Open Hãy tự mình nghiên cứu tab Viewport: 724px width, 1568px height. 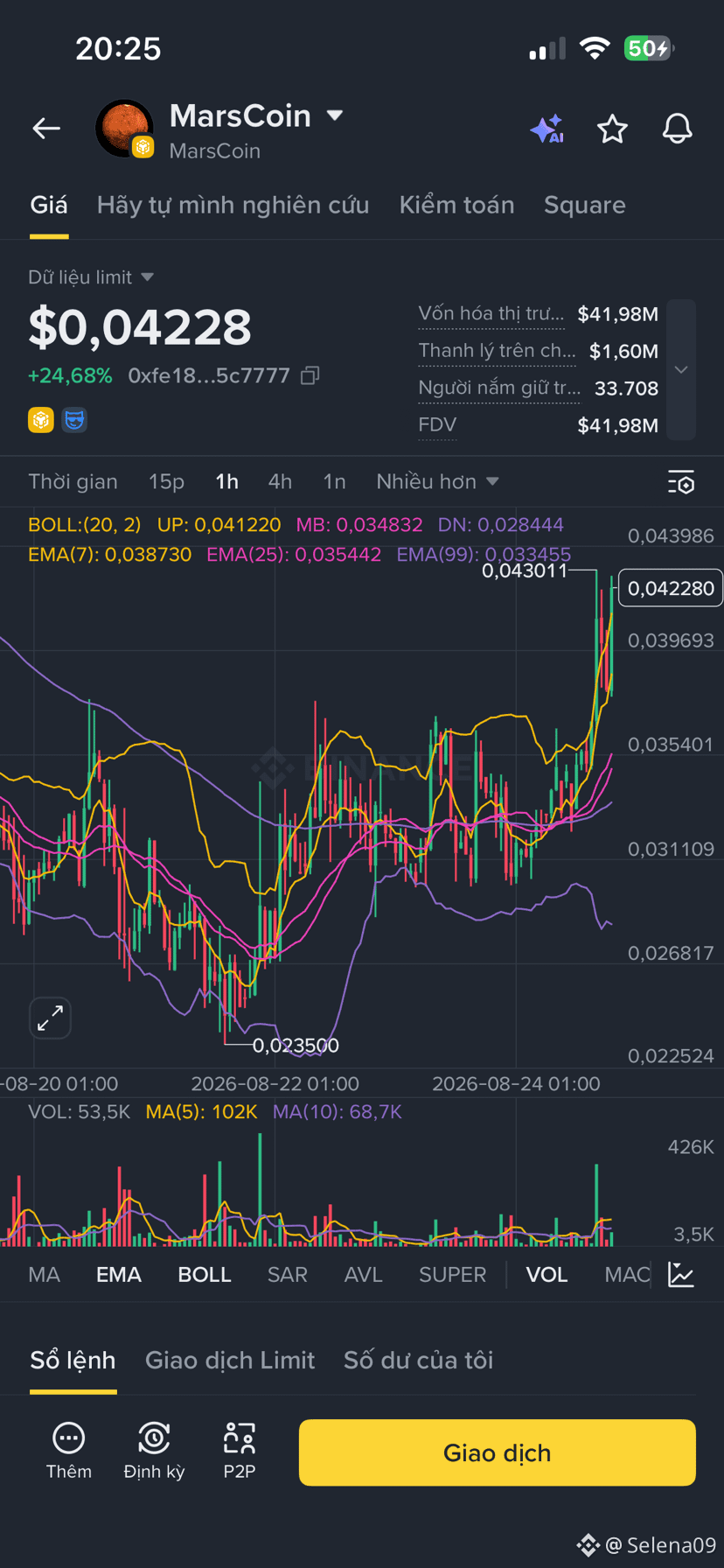tap(233, 205)
